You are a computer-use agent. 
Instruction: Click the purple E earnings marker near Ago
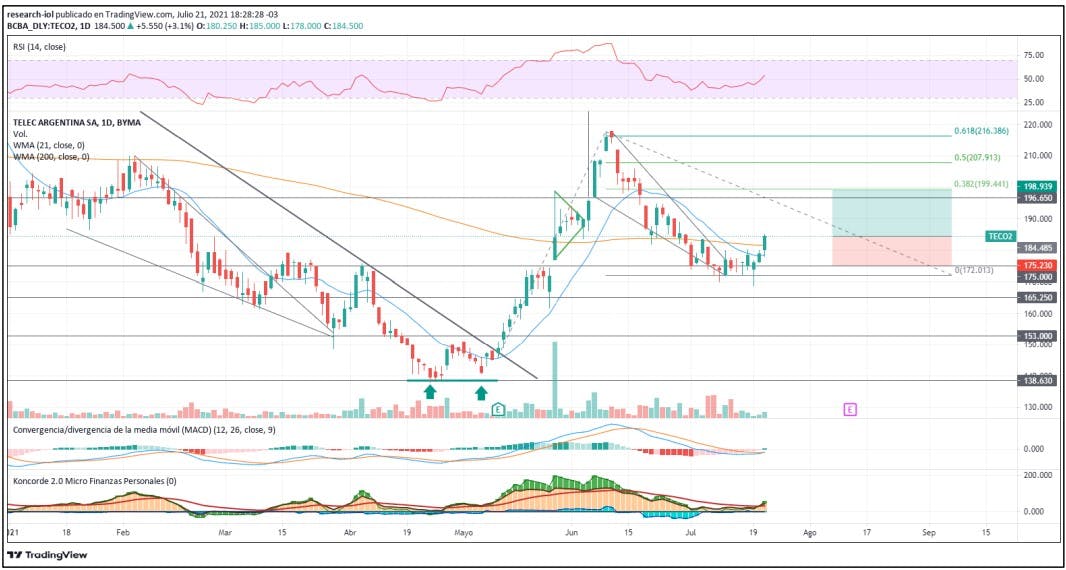point(850,409)
